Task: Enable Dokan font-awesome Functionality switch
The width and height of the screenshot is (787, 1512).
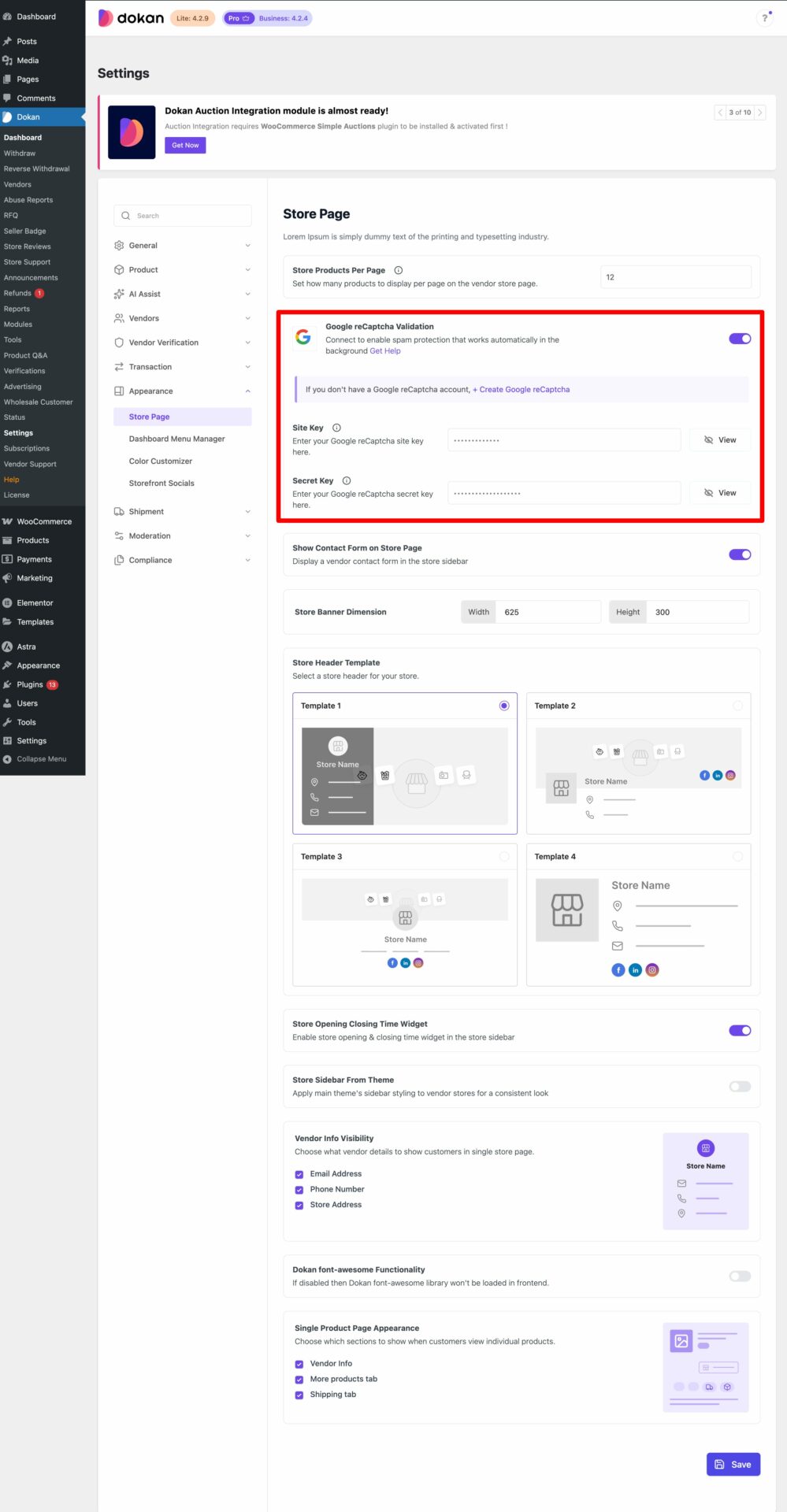Action: coord(740,1277)
